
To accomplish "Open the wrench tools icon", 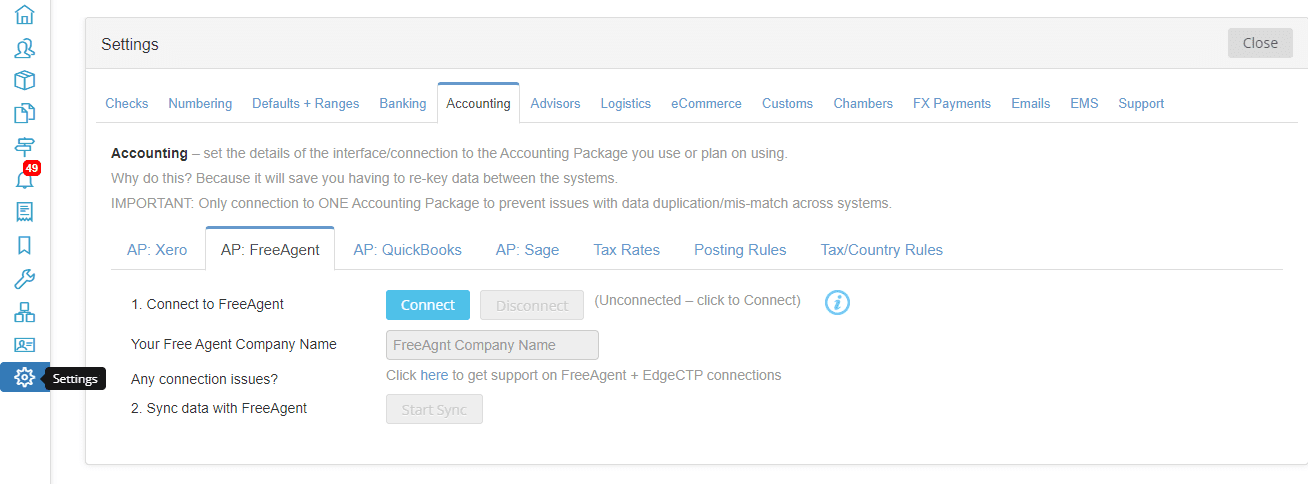I will (24, 278).
